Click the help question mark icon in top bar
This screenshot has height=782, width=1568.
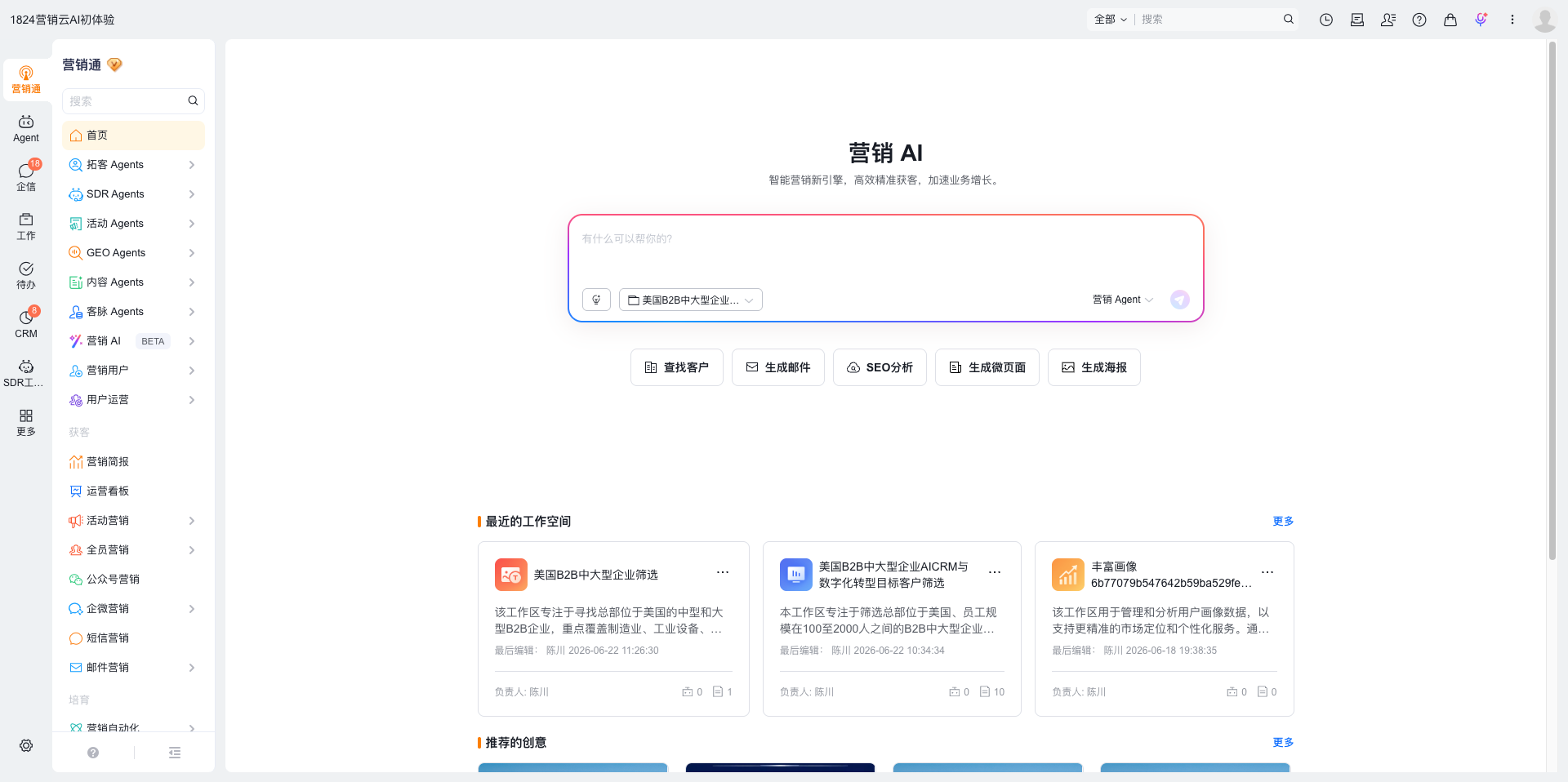coord(1419,20)
